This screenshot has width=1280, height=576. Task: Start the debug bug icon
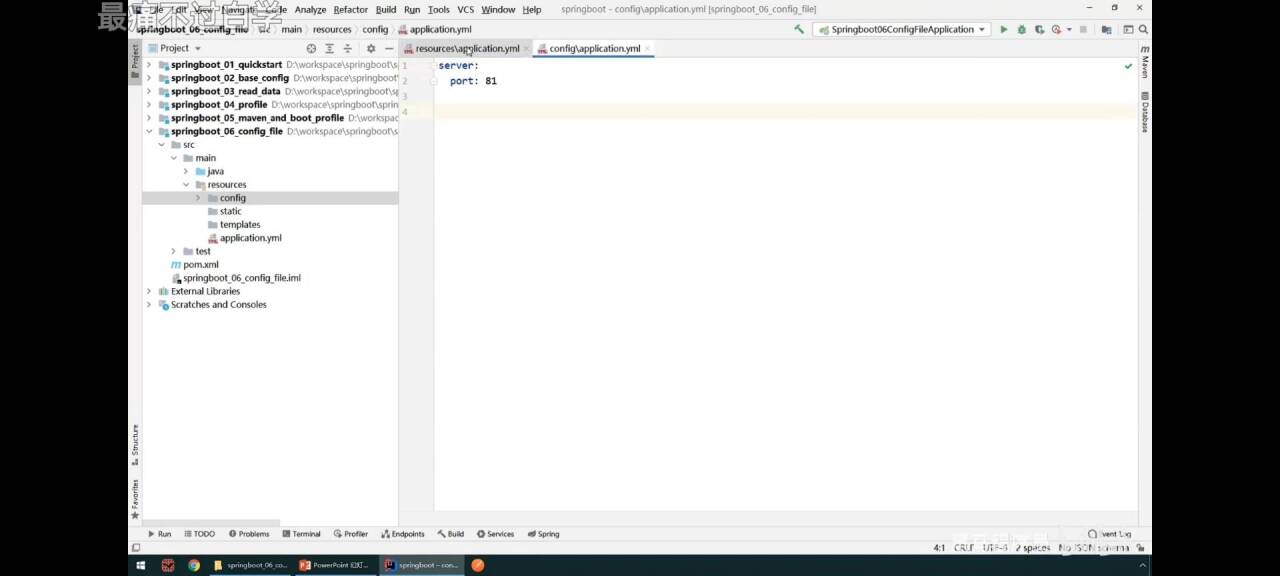point(1021,29)
